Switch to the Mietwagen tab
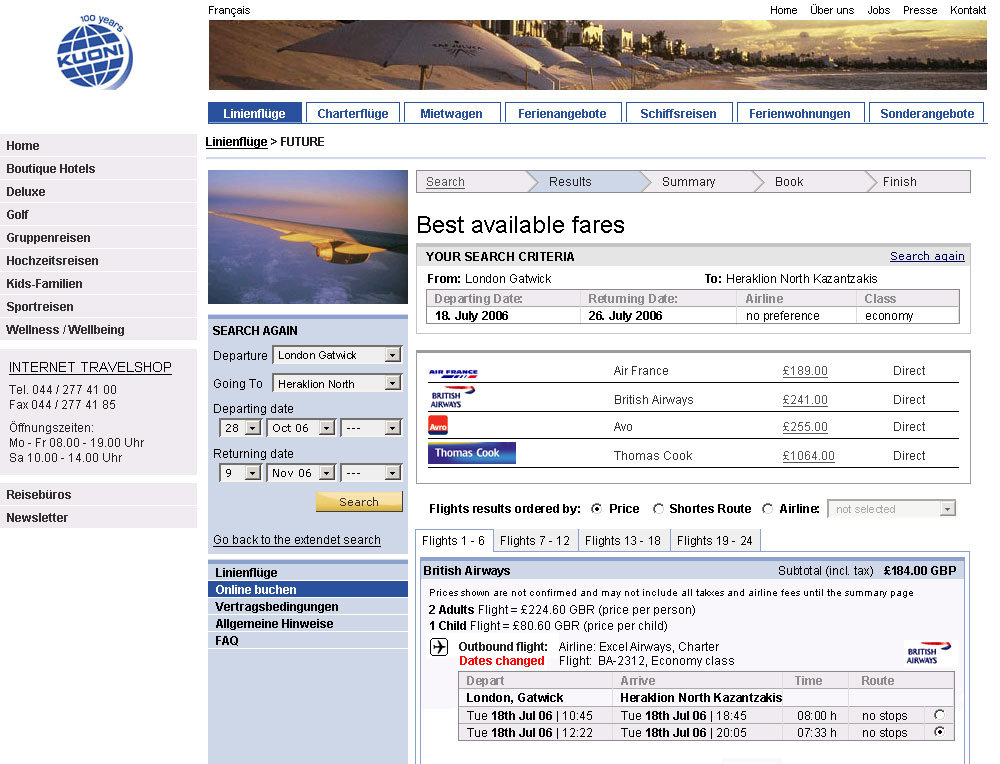The image size is (1000, 764). 451,113
